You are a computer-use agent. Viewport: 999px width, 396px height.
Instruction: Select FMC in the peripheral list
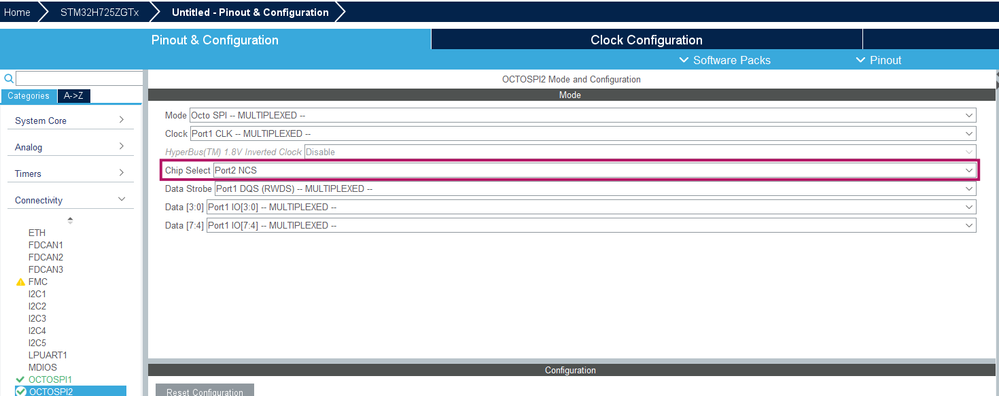[38, 281]
